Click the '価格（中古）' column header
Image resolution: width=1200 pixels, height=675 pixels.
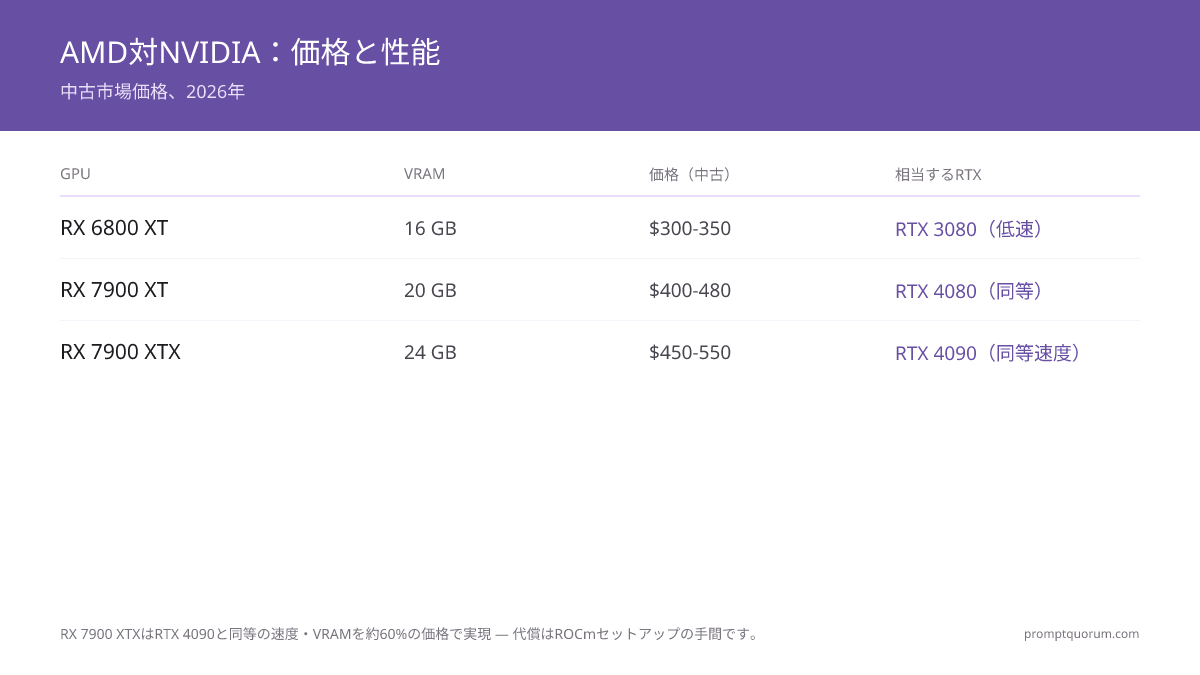691,174
